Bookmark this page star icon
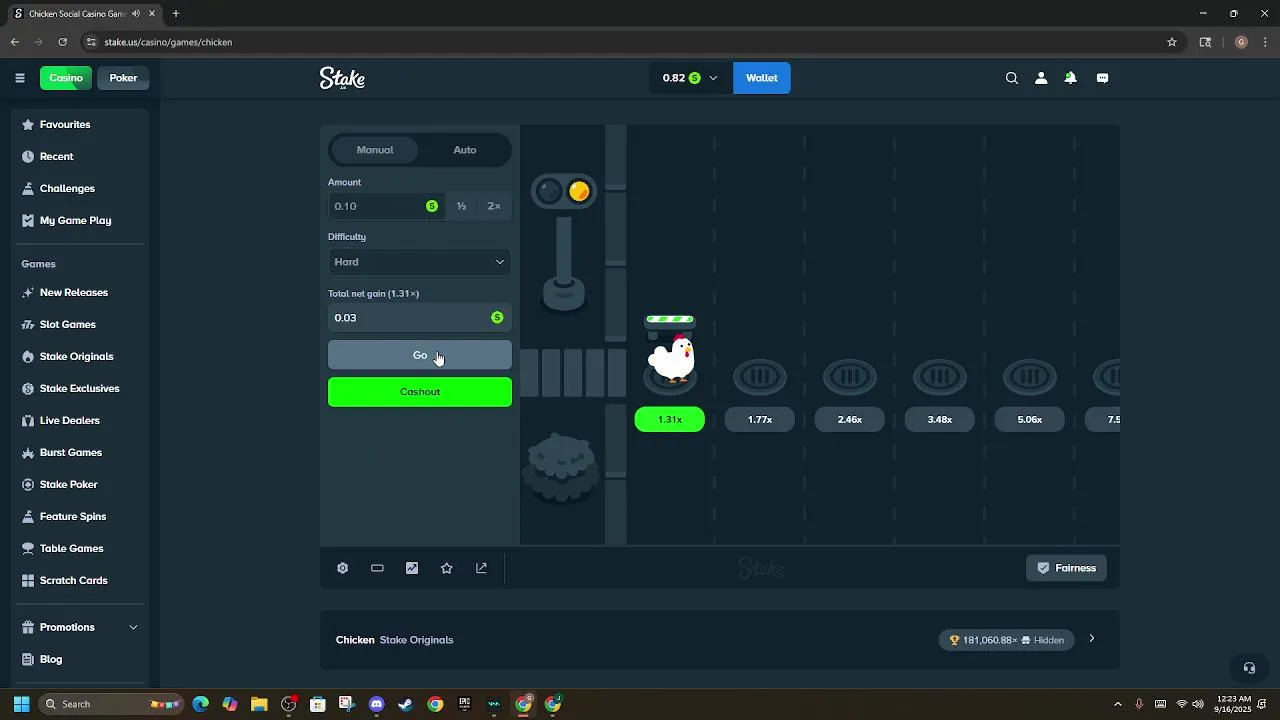The height and width of the screenshot is (720, 1280). [1172, 42]
